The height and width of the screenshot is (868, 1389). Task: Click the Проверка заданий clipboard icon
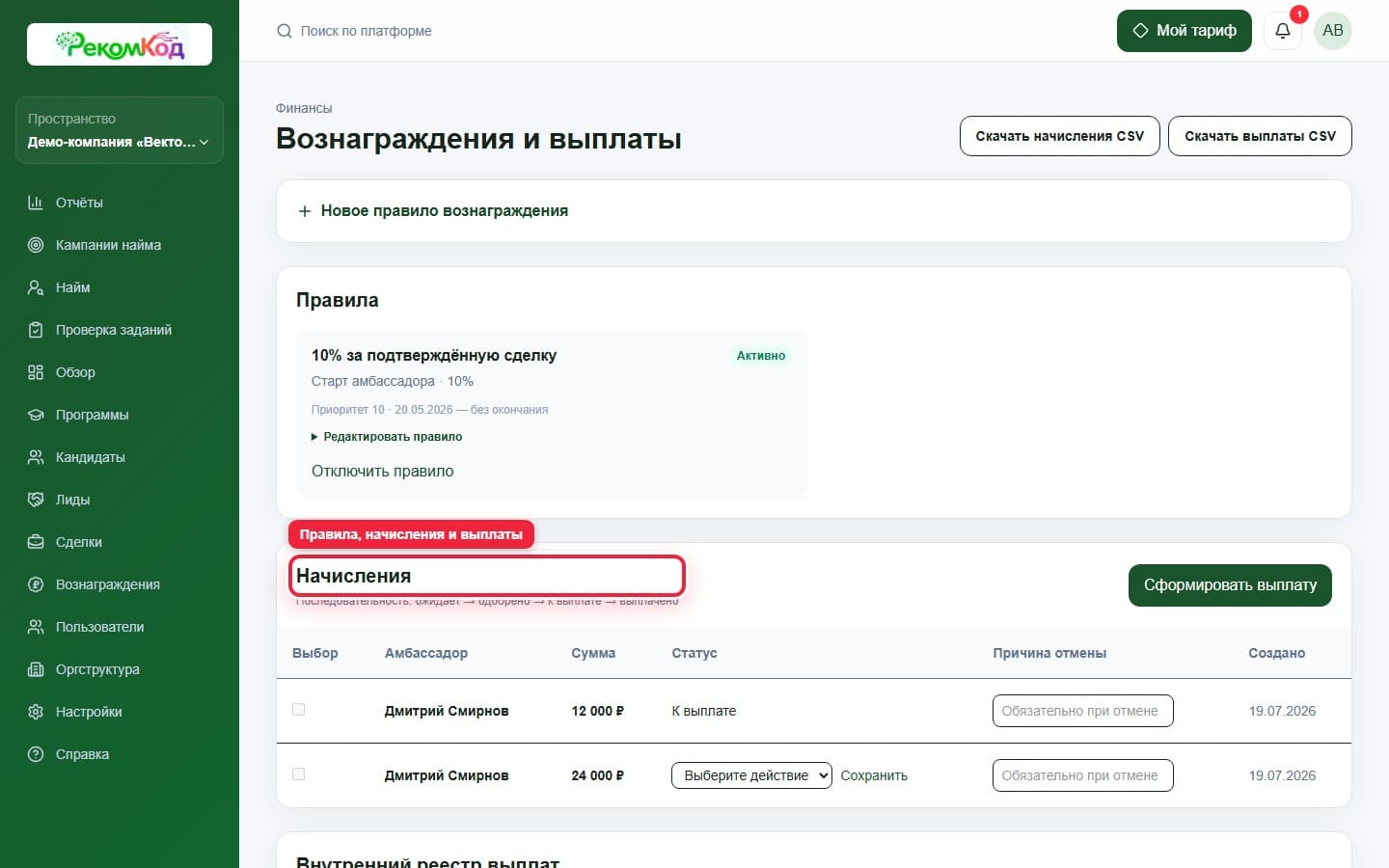click(36, 330)
